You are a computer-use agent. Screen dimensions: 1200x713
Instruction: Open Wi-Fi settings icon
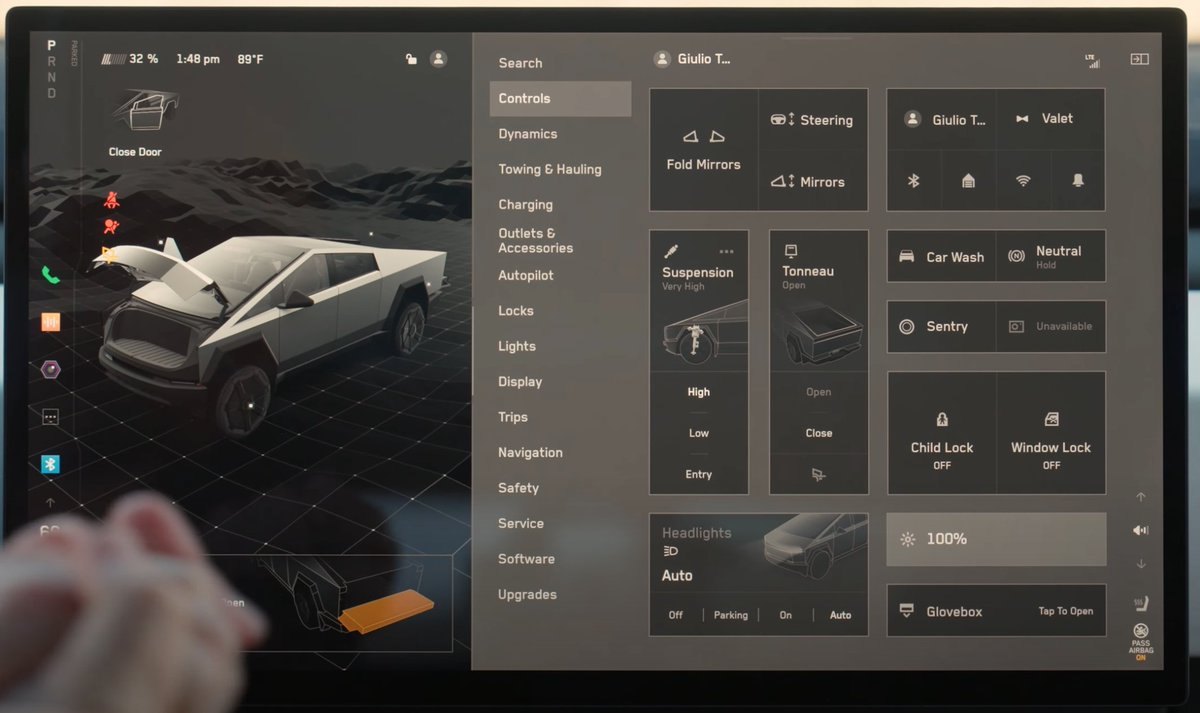point(1023,181)
